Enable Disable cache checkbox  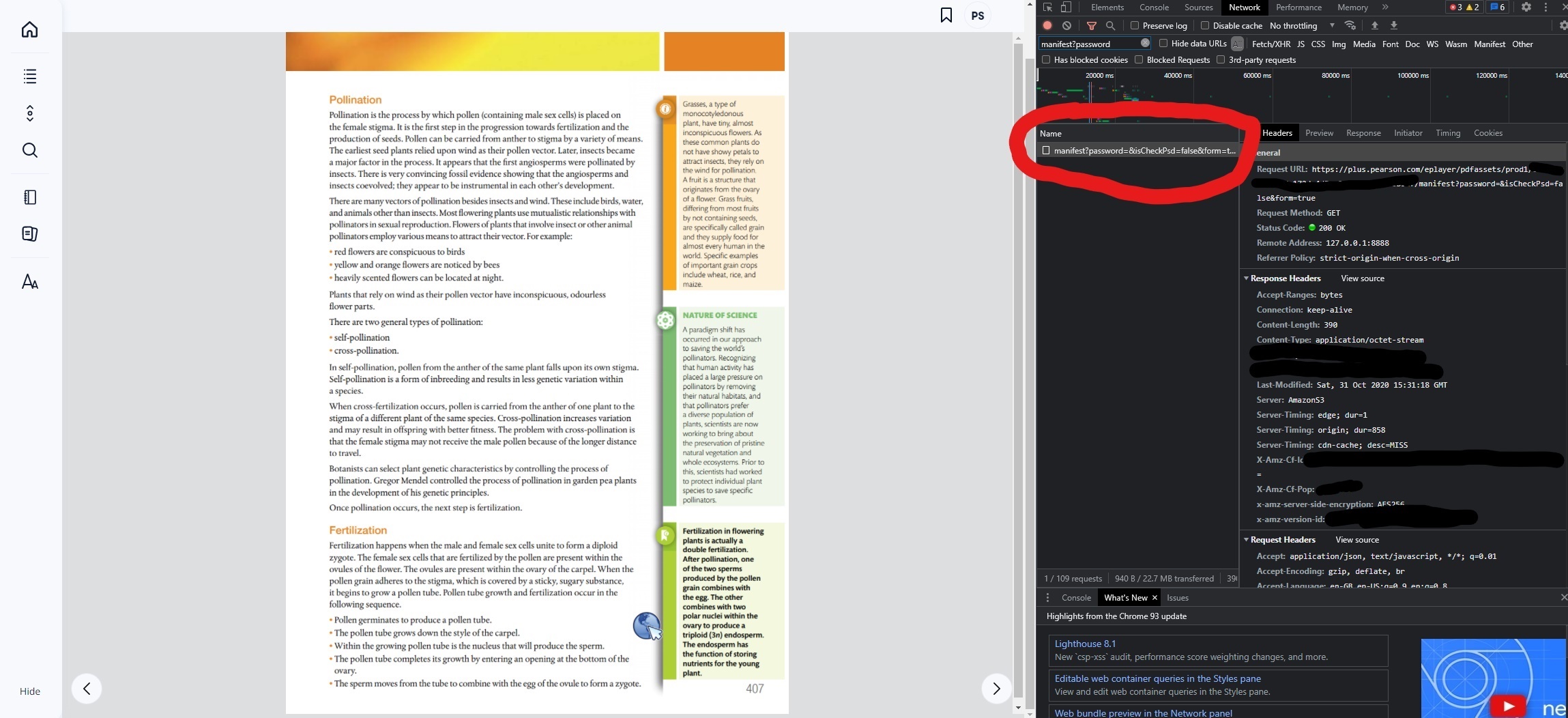click(1205, 25)
